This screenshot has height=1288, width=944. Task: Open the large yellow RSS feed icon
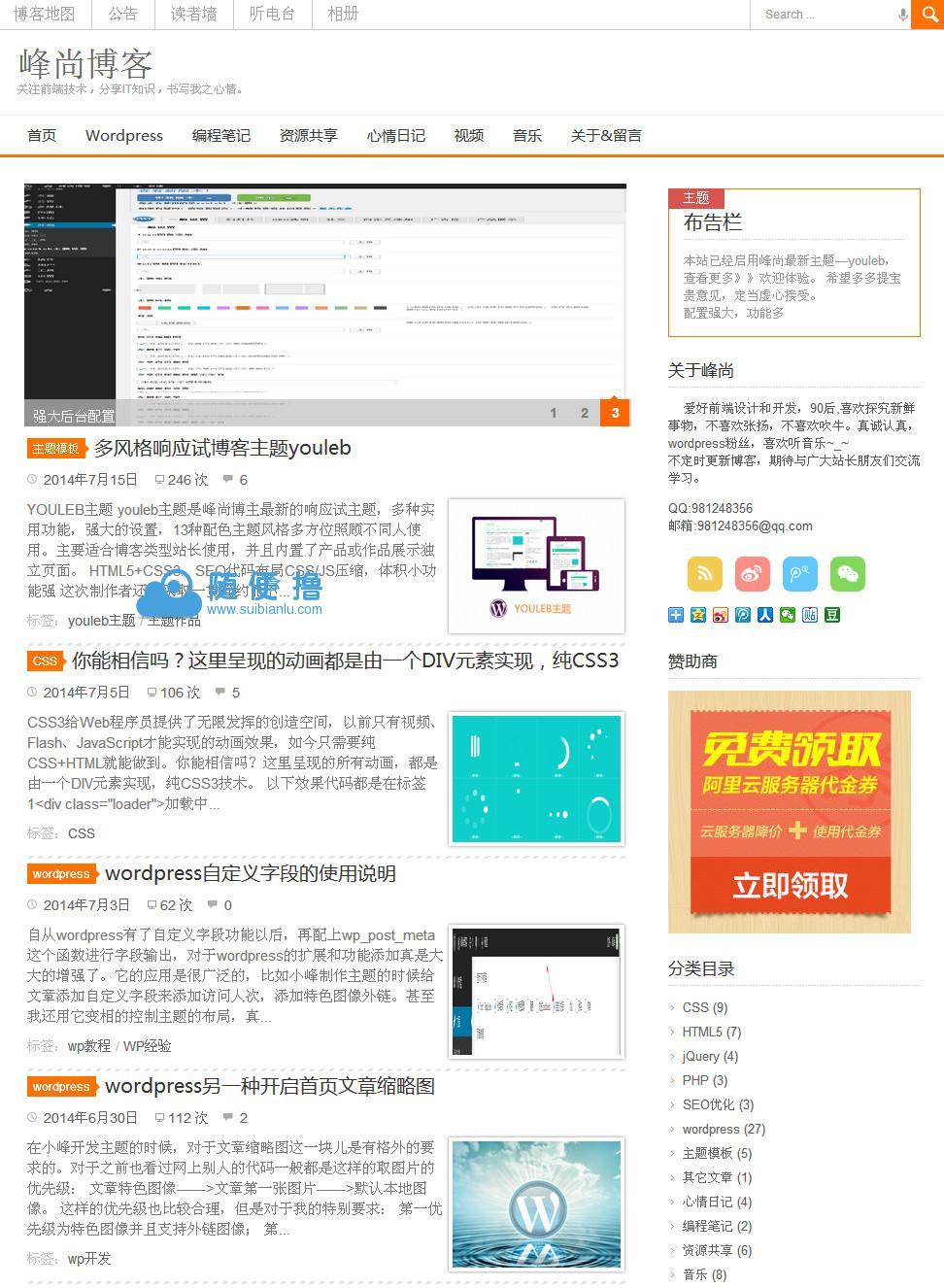tap(705, 574)
